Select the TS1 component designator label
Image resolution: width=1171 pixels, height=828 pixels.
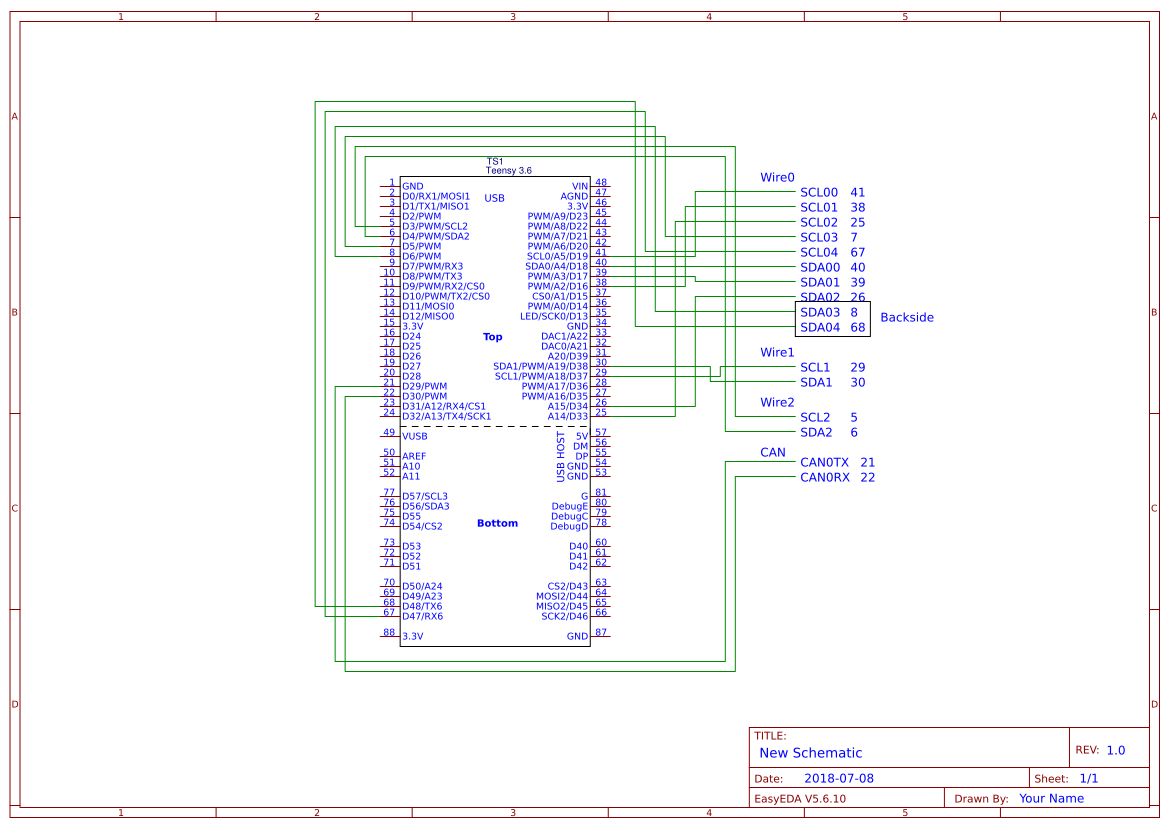click(494, 161)
